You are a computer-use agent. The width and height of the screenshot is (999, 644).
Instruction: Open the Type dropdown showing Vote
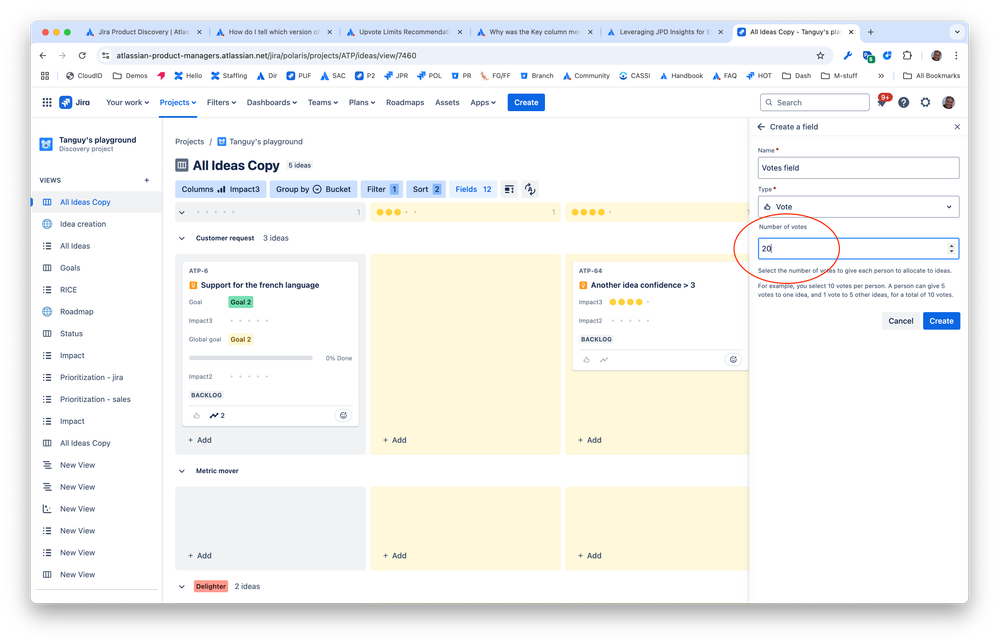858,207
